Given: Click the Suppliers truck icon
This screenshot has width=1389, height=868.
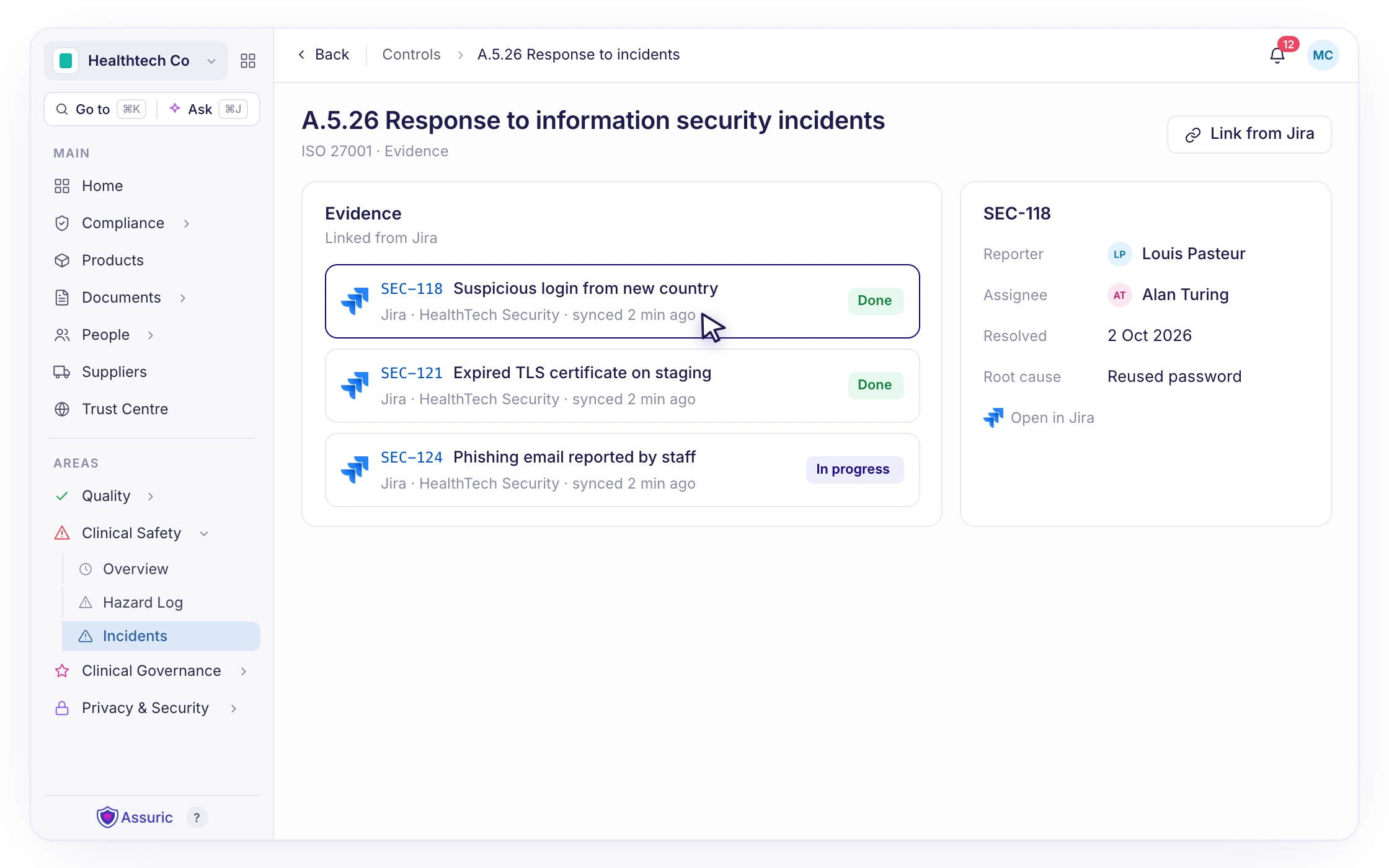Looking at the screenshot, I should (62, 372).
